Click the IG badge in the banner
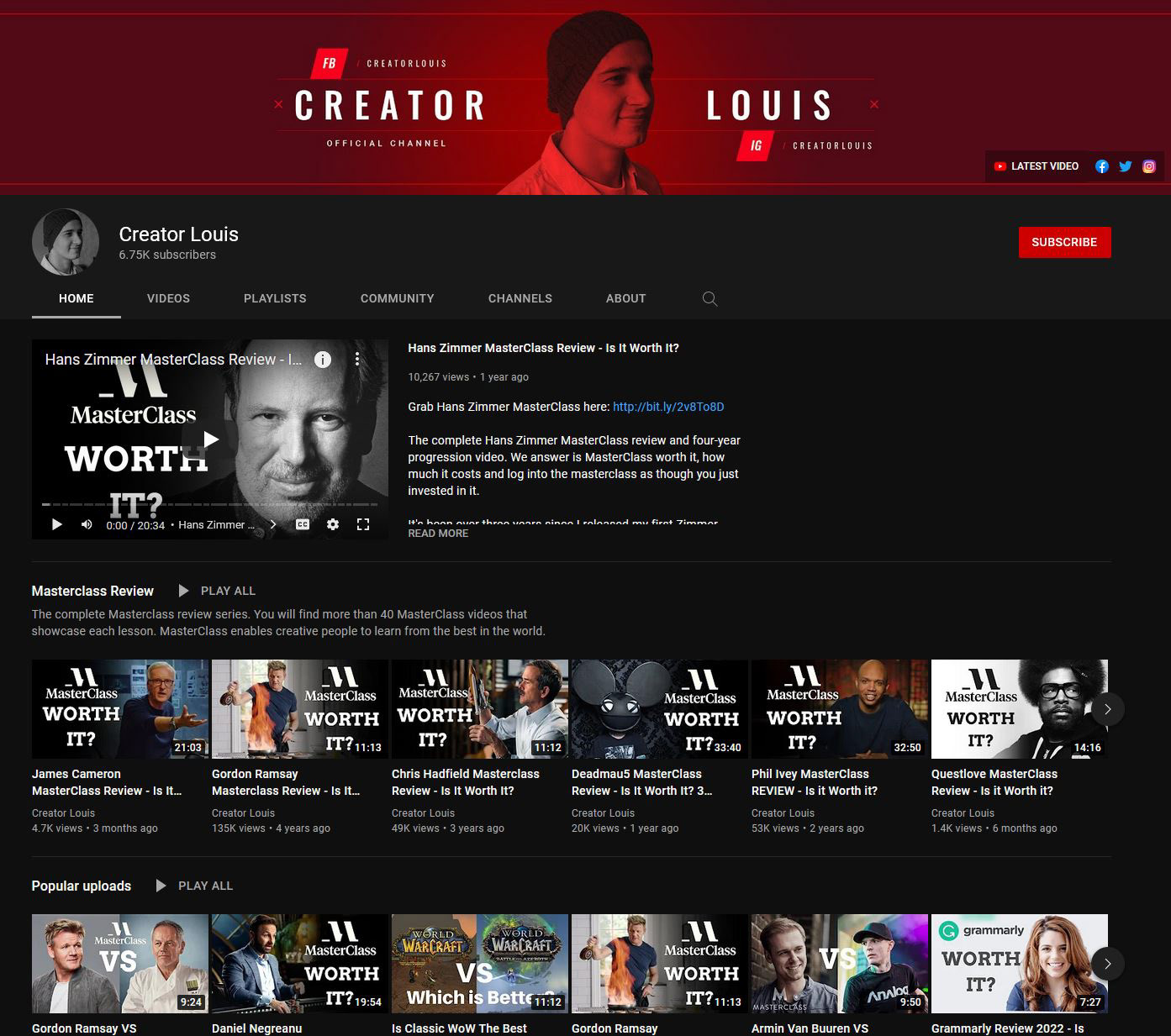Image resolution: width=1171 pixels, height=1036 pixels. point(756,145)
